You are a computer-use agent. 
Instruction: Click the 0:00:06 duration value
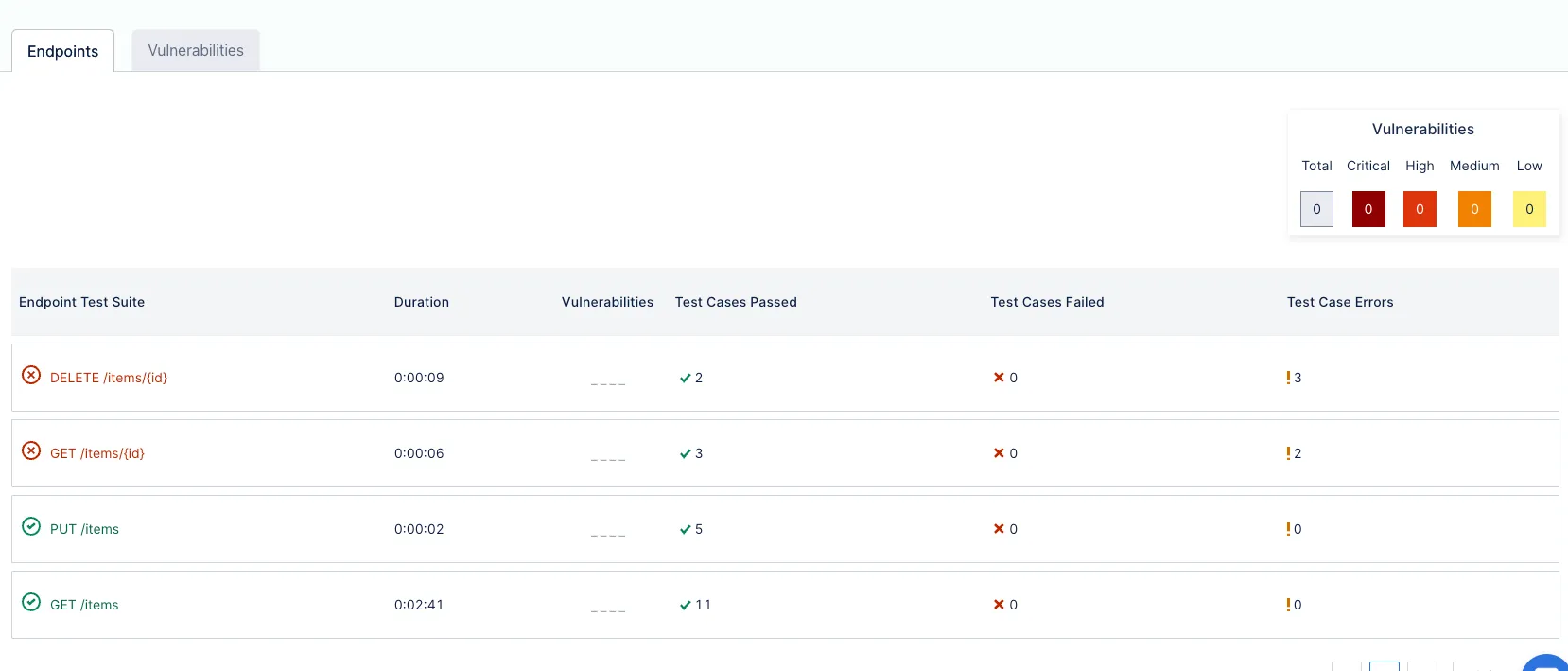tap(419, 453)
